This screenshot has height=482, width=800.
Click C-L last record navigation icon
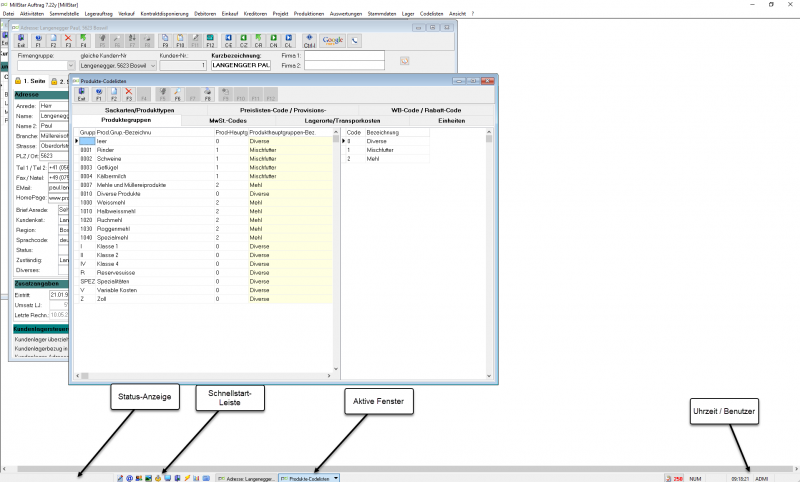(288, 41)
